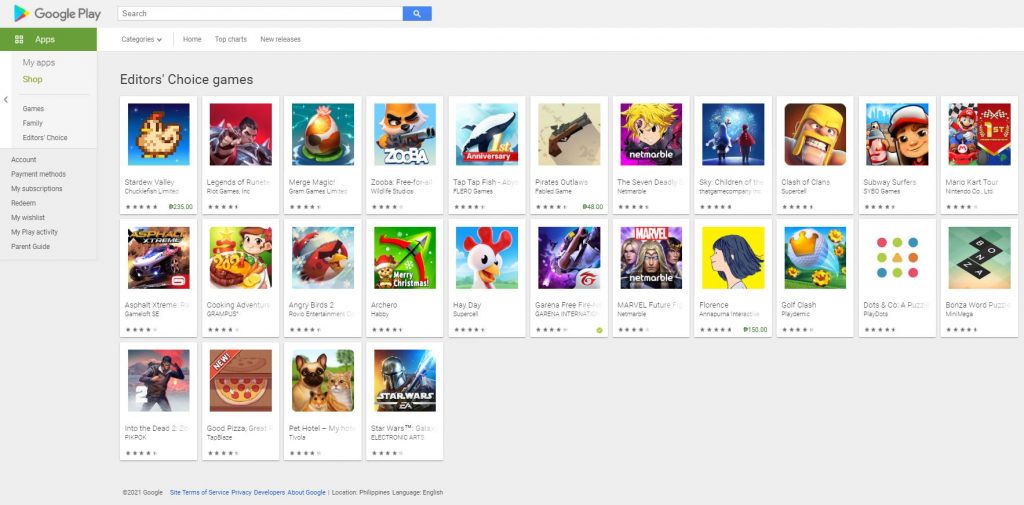Image resolution: width=1024 pixels, height=505 pixels.
Task: Open Into the Dead 2 icon
Action: click(x=159, y=380)
